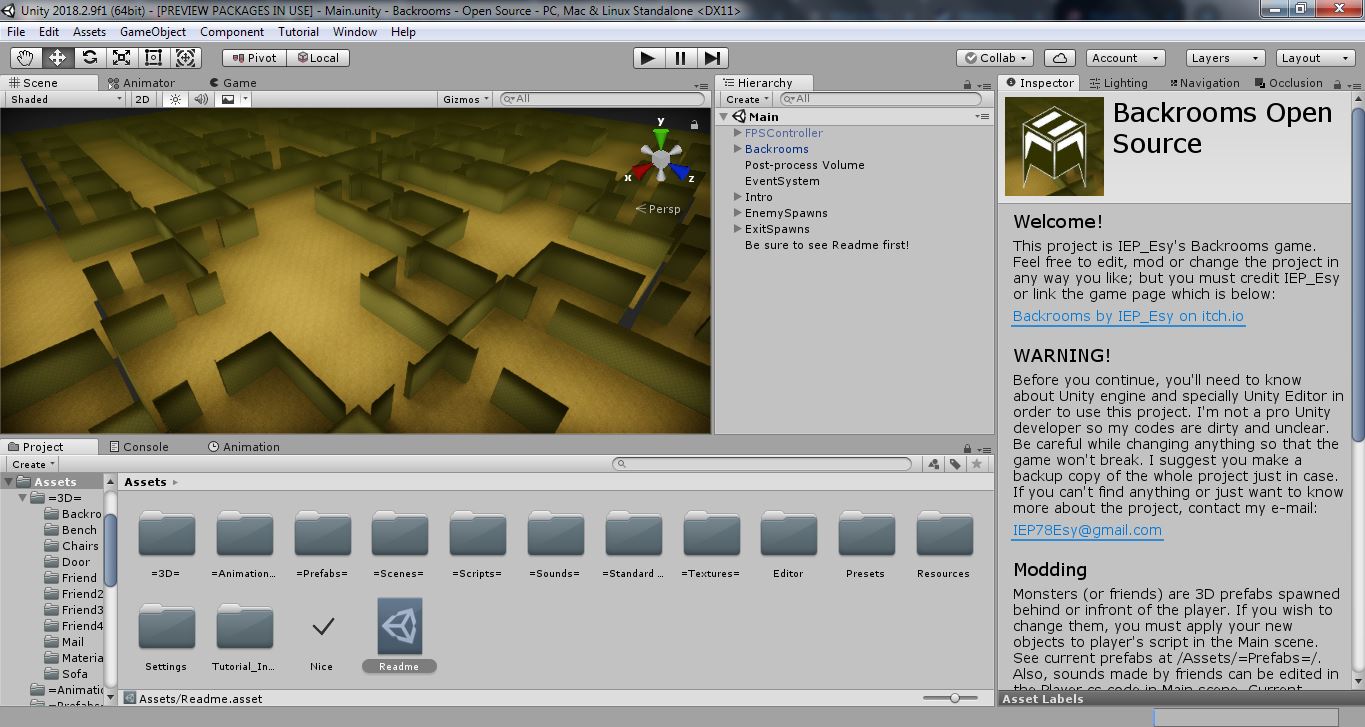This screenshot has width=1365, height=727.
Task: Toggle the Pivot handle position
Action: (x=254, y=58)
